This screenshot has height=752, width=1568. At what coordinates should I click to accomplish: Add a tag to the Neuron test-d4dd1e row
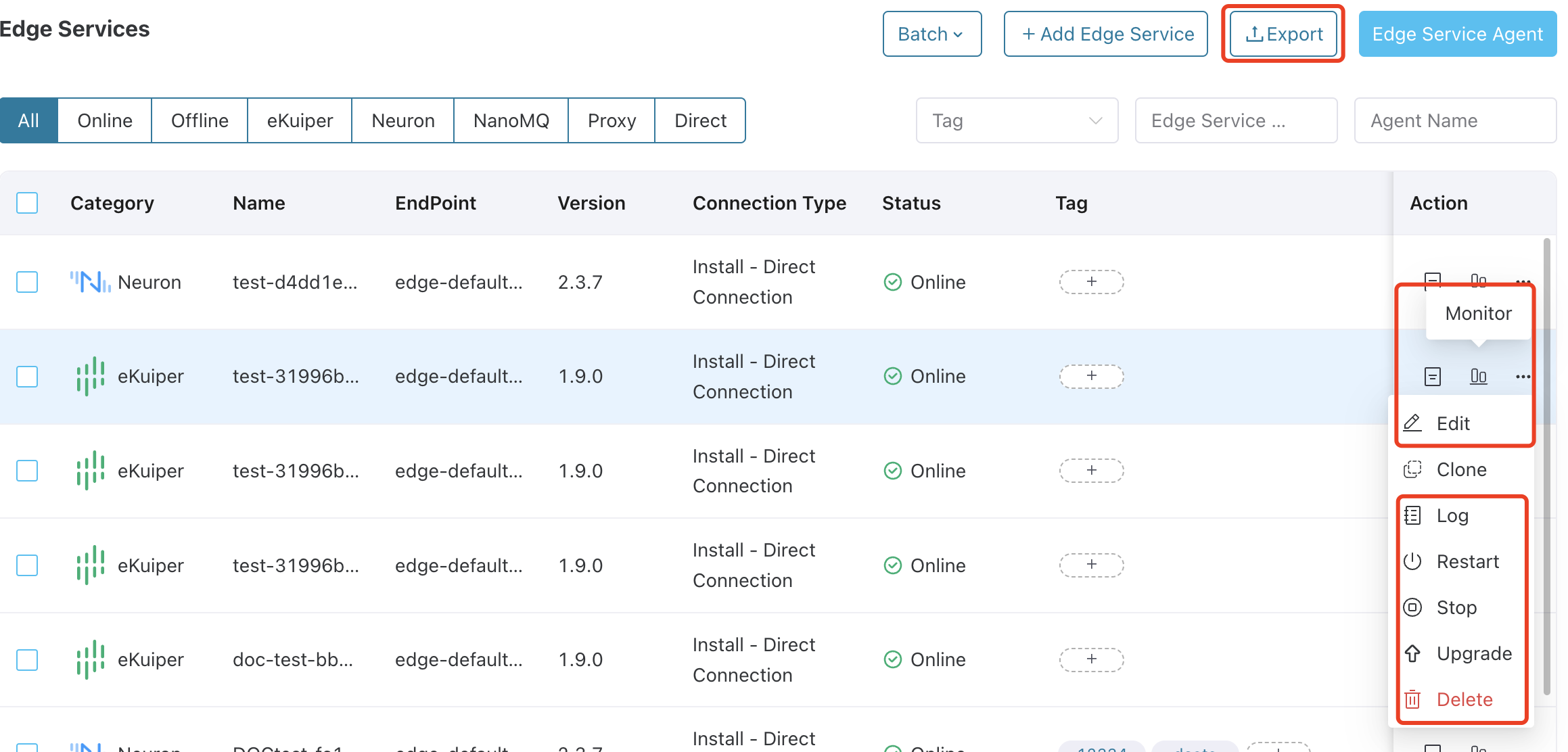point(1091,282)
